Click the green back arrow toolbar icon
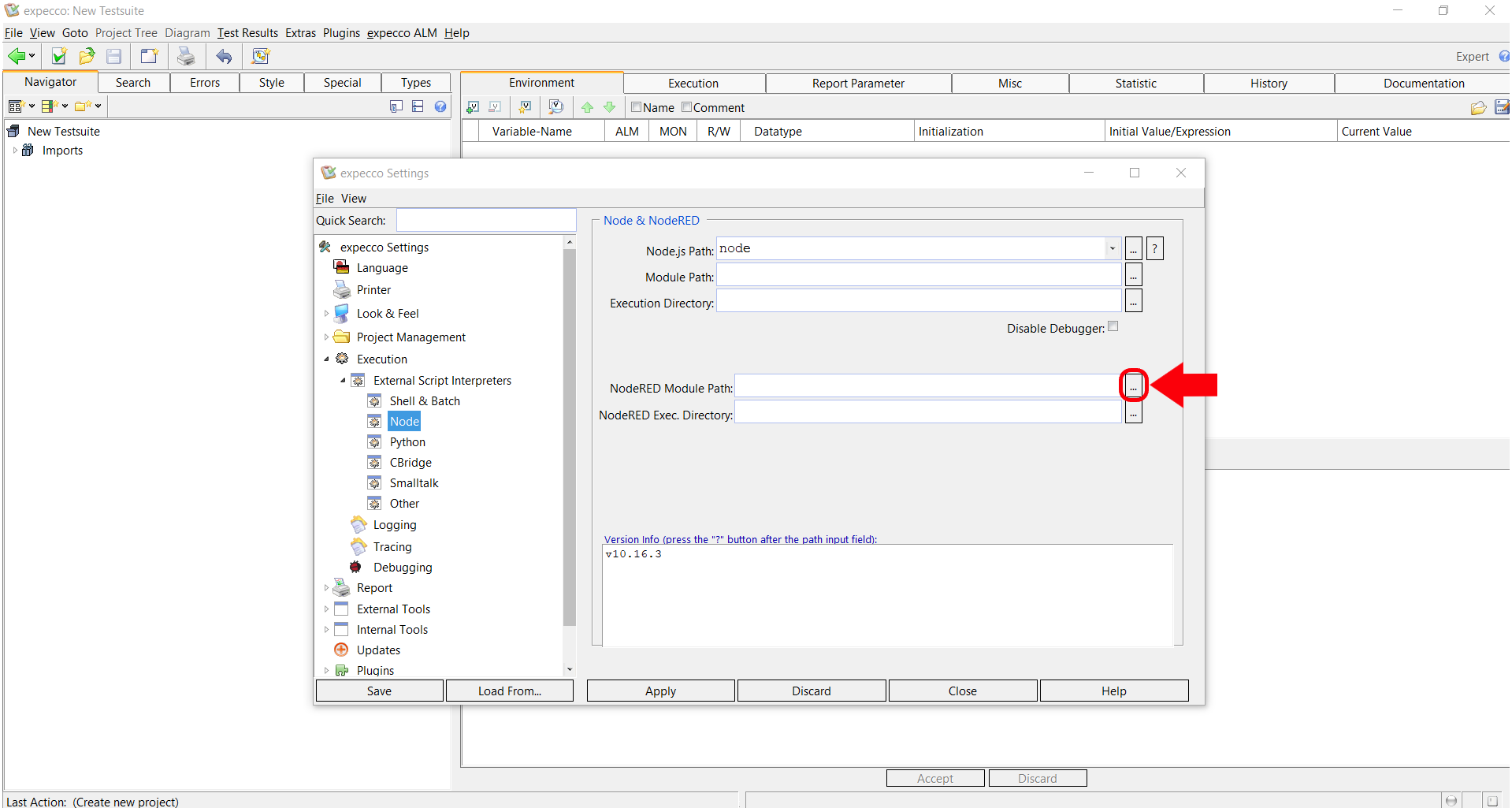 (x=17, y=56)
